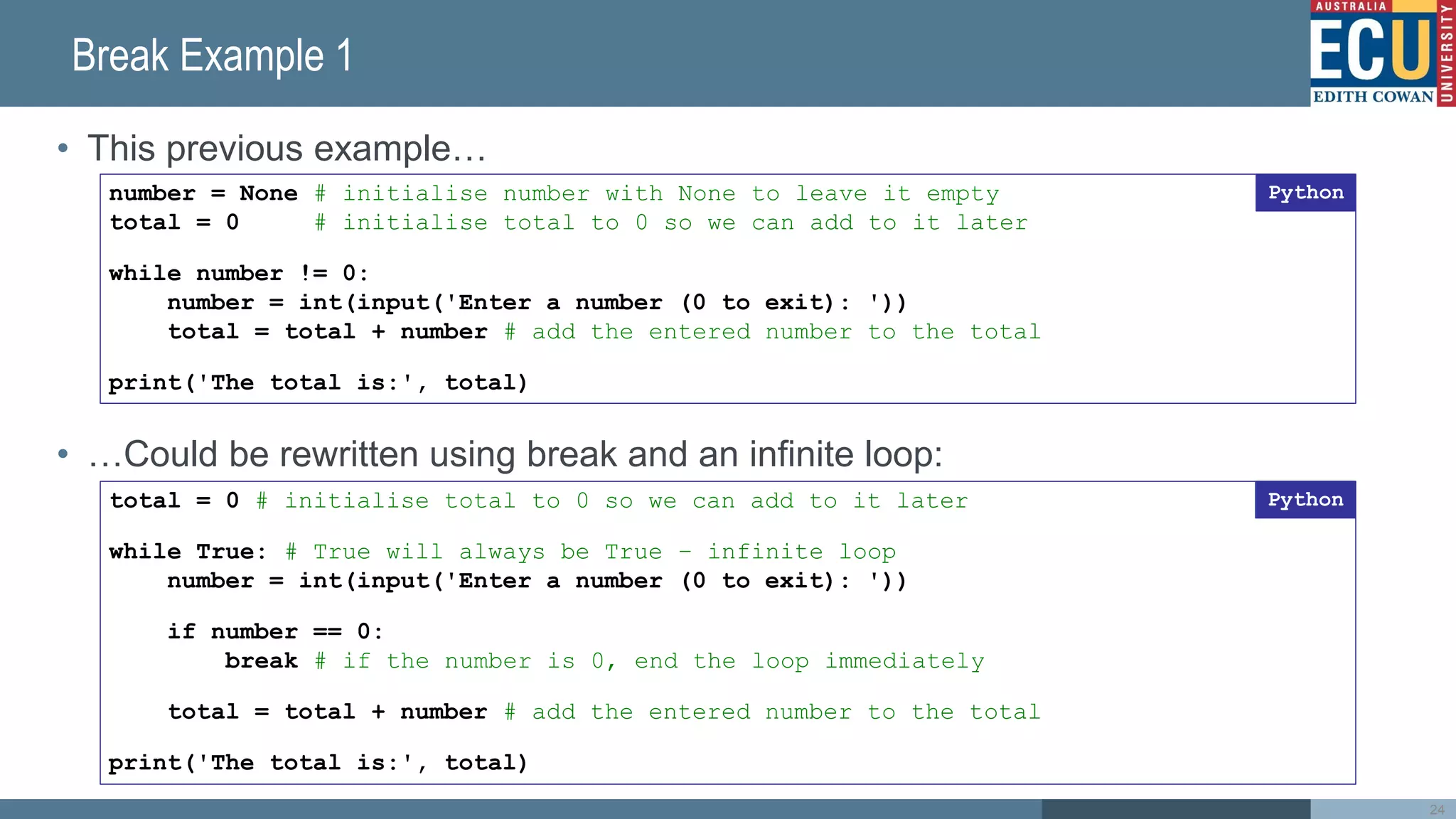Click the 'while True:' line
1456x819 pixels.
(502, 552)
